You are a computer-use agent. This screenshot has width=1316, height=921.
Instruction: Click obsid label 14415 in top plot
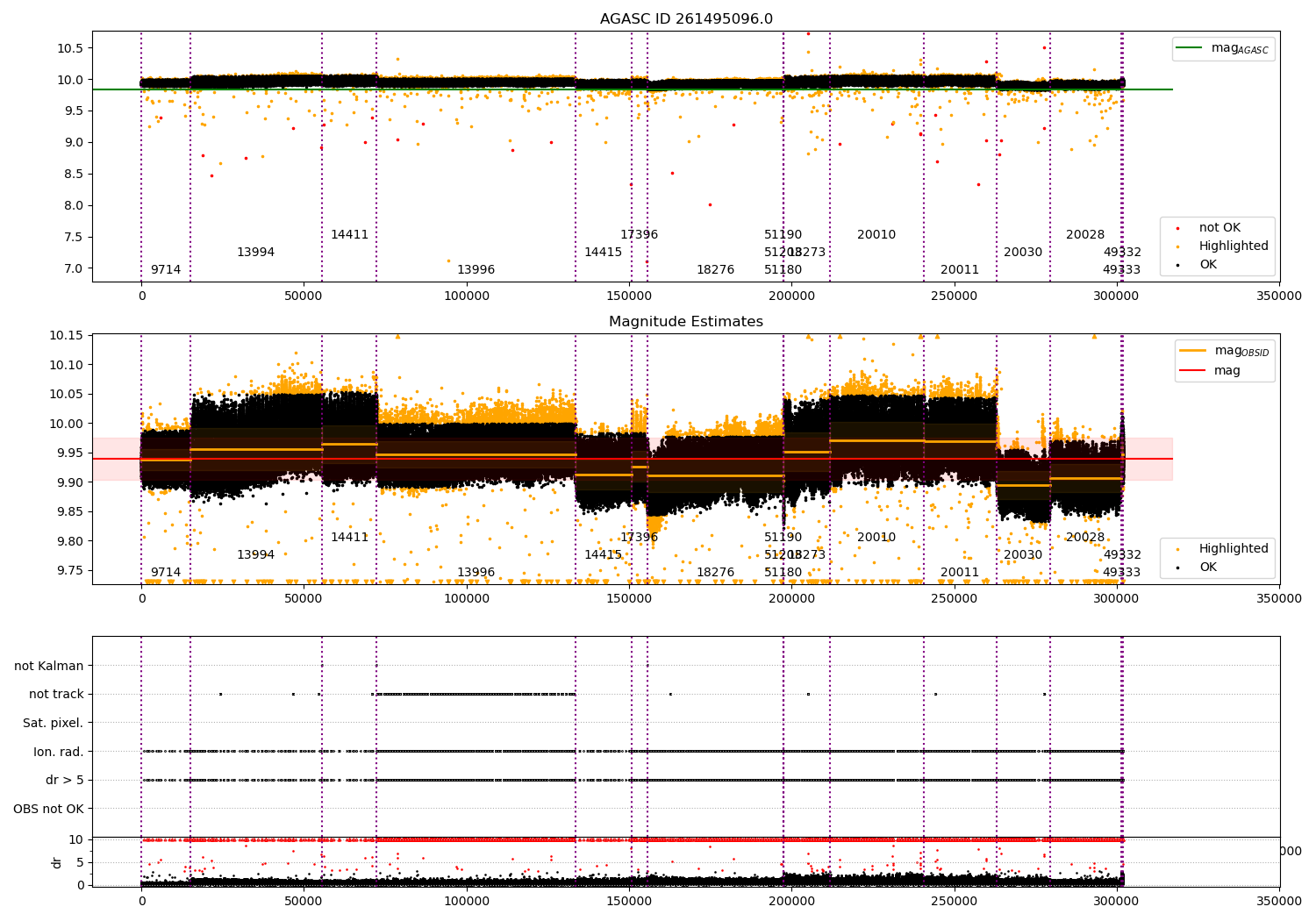[x=604, y=253]
